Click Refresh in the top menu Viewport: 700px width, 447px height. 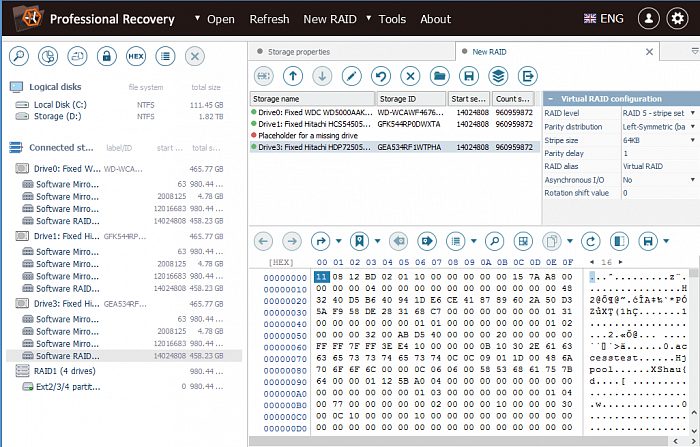point(269,19)
